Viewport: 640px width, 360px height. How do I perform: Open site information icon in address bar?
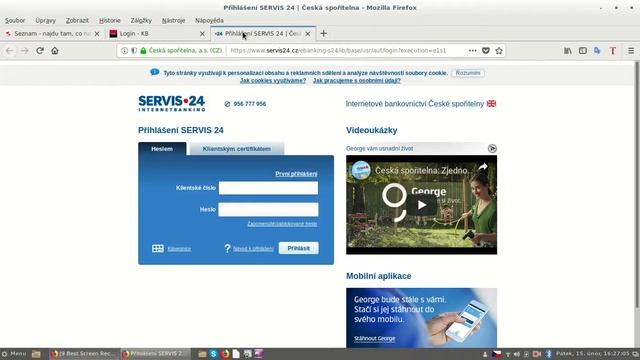point(124,51)
